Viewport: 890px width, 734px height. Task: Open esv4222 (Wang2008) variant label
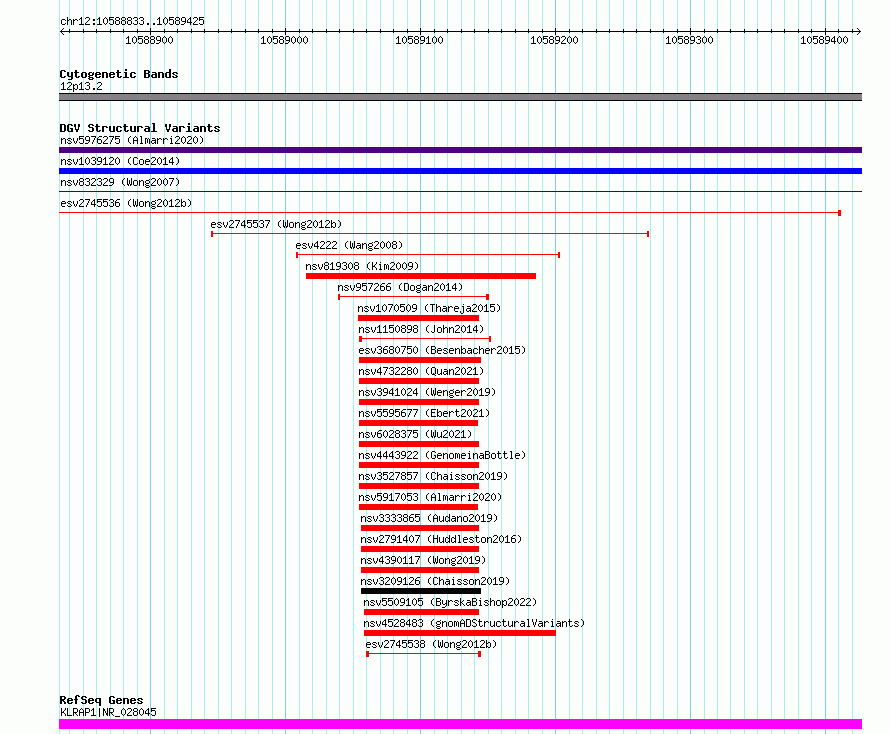(x=349, y=245)
